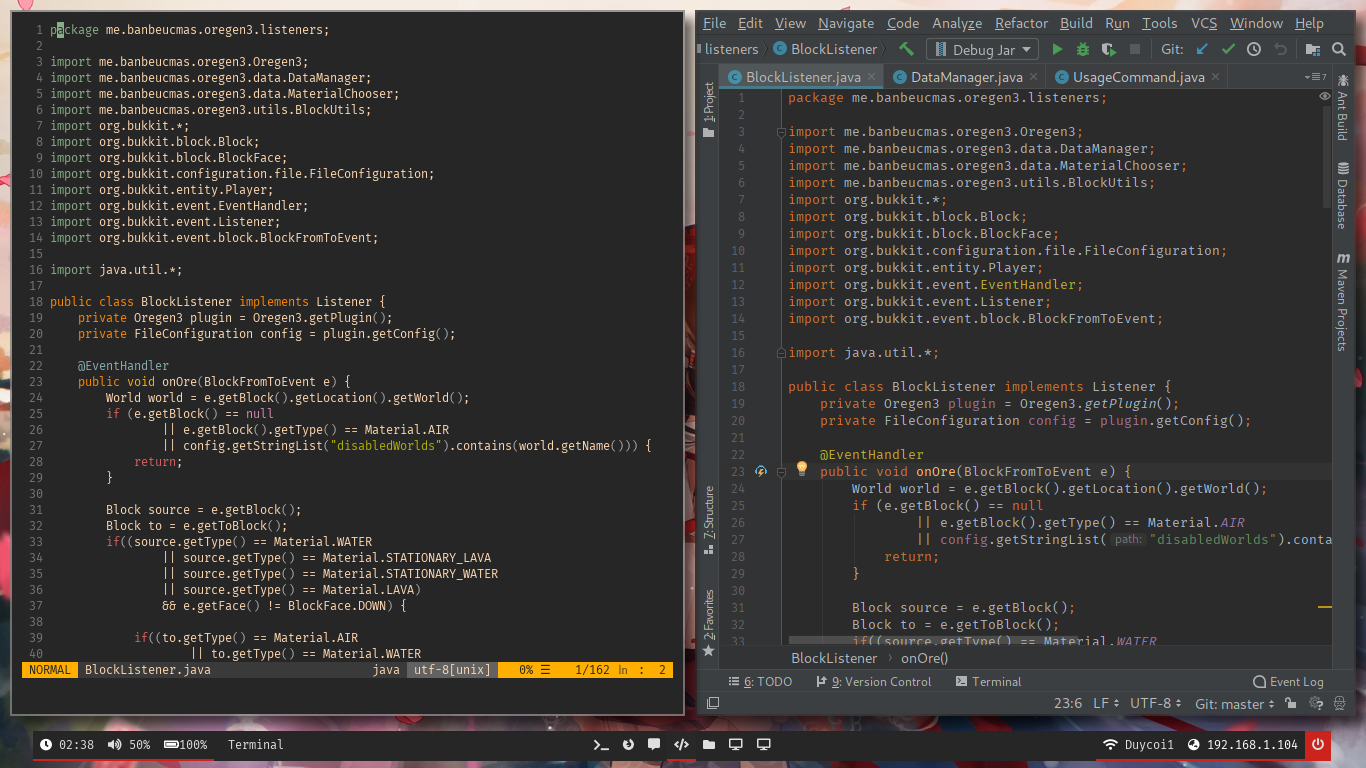
Task: Collapse the imports fold on line 3
Action: [x=779, y=132]
